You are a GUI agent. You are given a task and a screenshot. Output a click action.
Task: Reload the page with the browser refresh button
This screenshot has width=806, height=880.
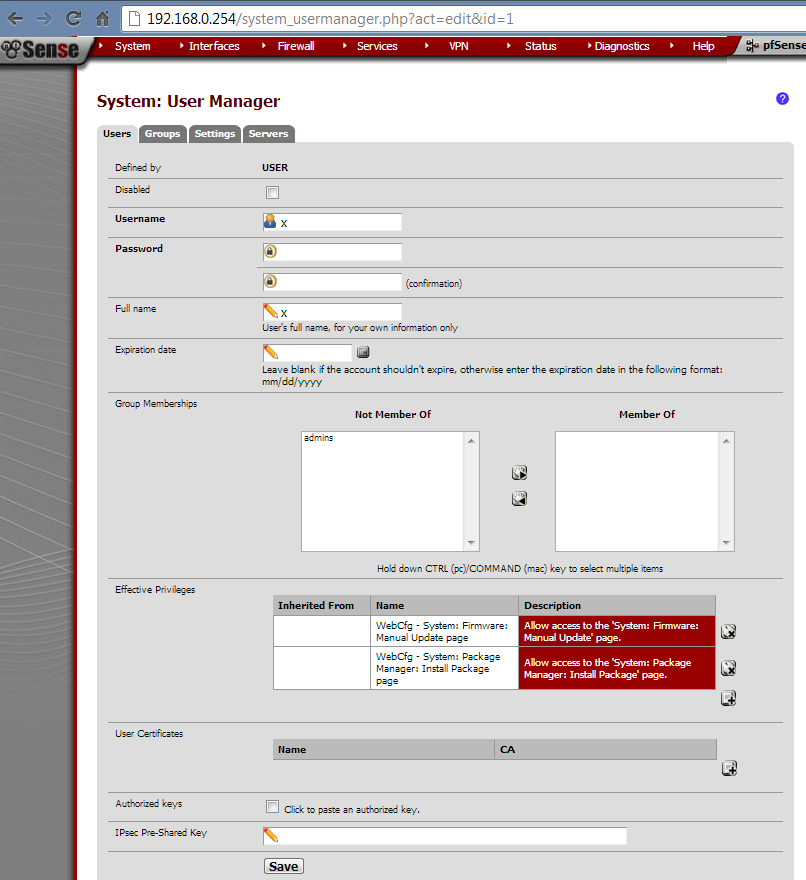point(73,19)
